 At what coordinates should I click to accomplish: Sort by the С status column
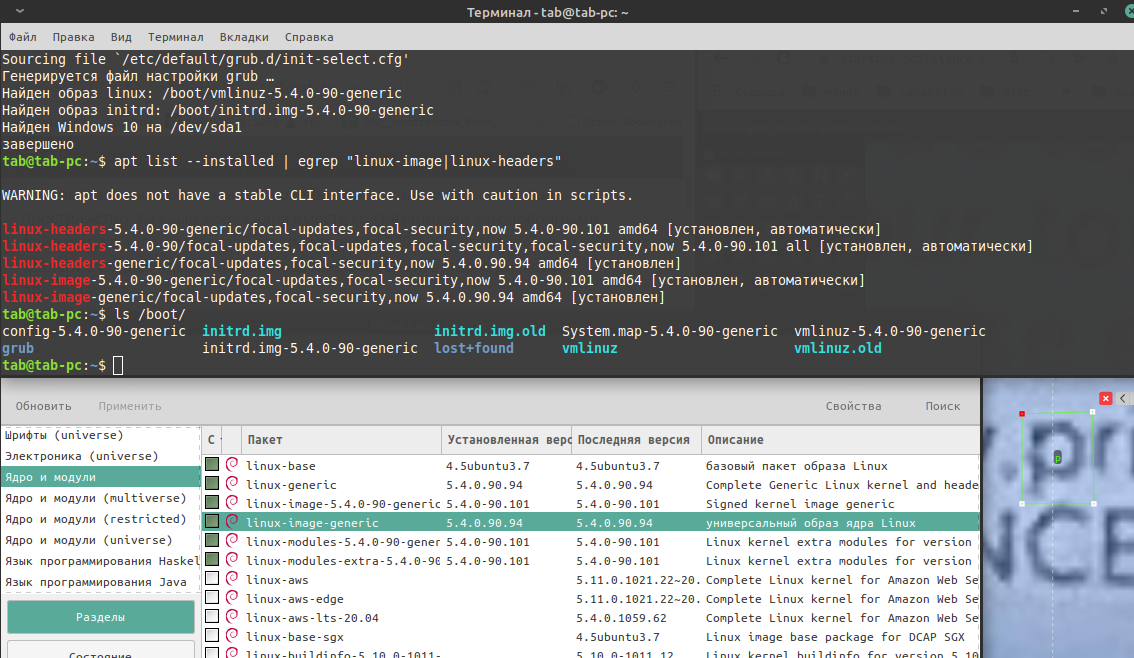pyautogui.click(x=211, y=440)
